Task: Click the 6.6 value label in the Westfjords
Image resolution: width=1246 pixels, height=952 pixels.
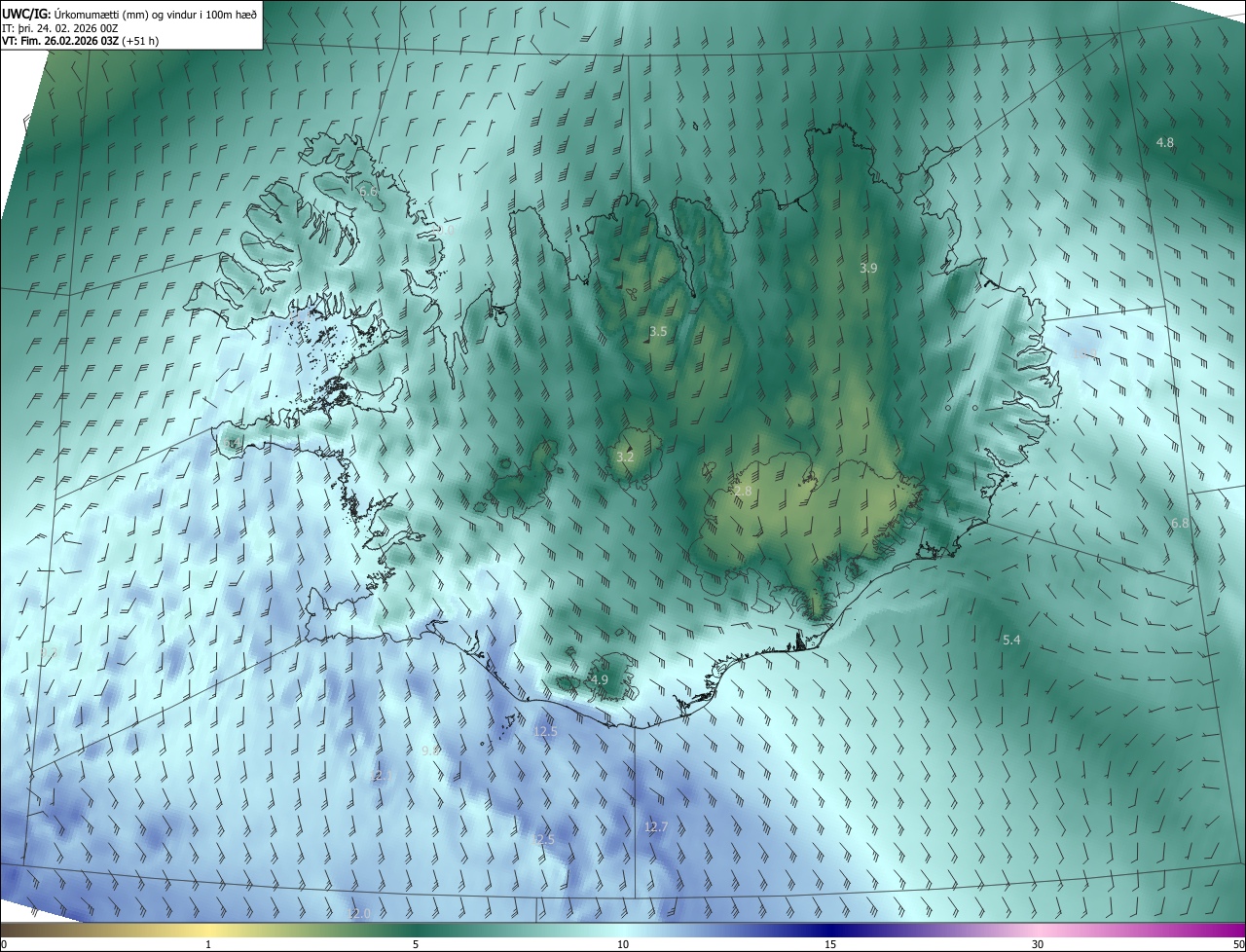Action: pos(368,192)
